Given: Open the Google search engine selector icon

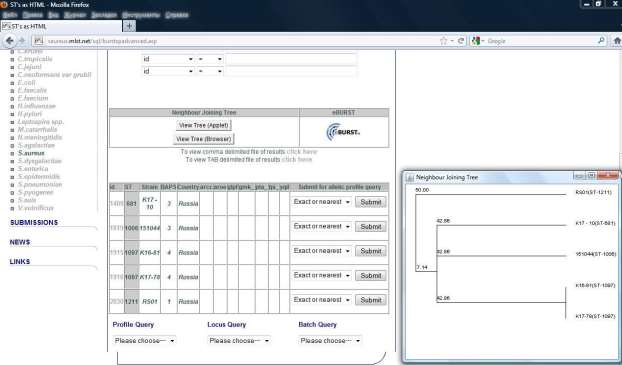Looking at the screenshot, I should [476, 41].
